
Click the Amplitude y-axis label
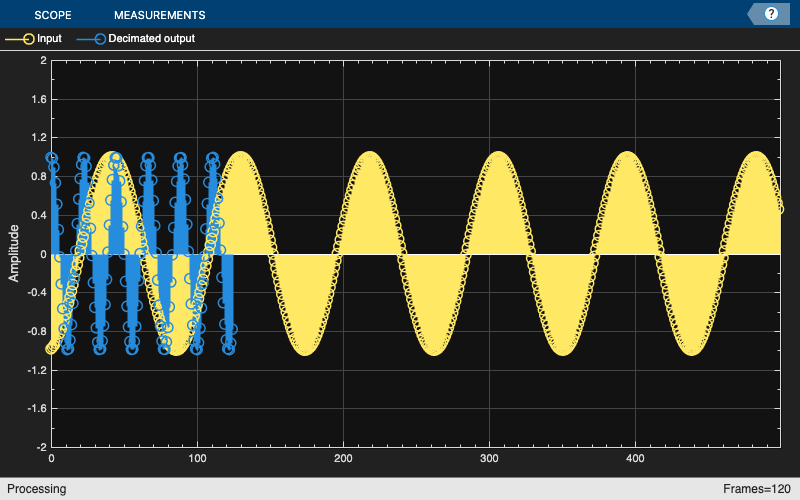[x=14, y=253]
